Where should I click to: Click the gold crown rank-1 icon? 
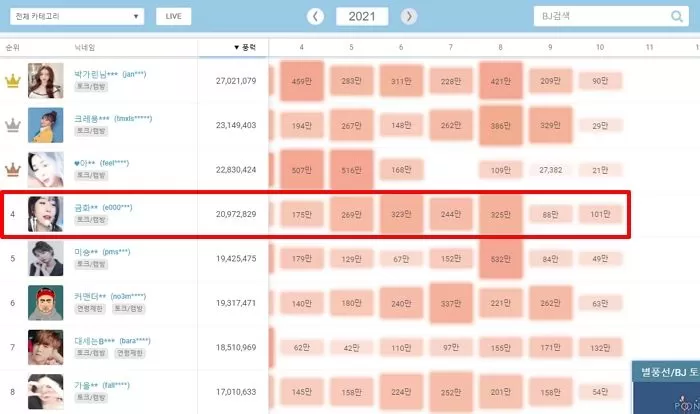click(x=12, y=81)
